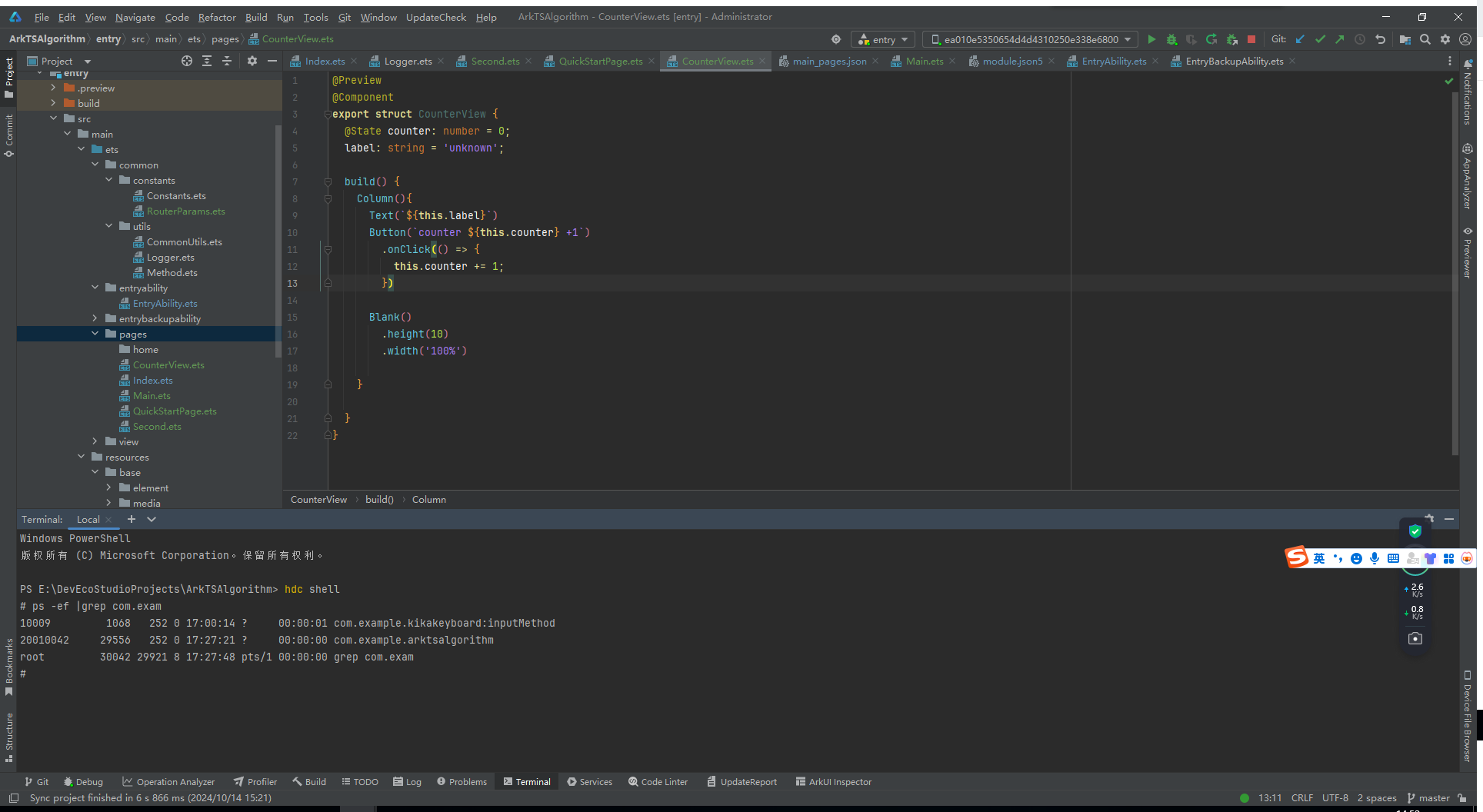Image resolution: width=1483 pixels, height=812 pixels.
Task: Open the UpdateCheck menu
Action: 435,17
